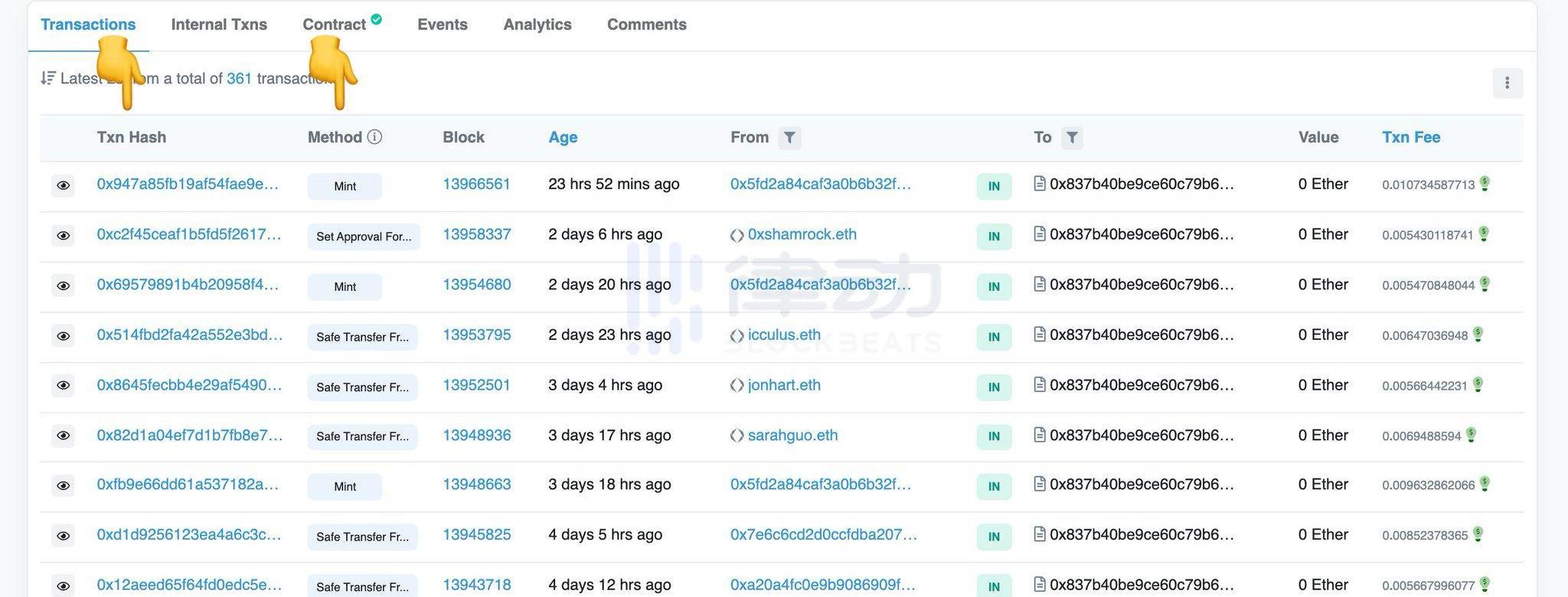
Task: Open the sarahguo.eth address link
Action: pos(792,436)
